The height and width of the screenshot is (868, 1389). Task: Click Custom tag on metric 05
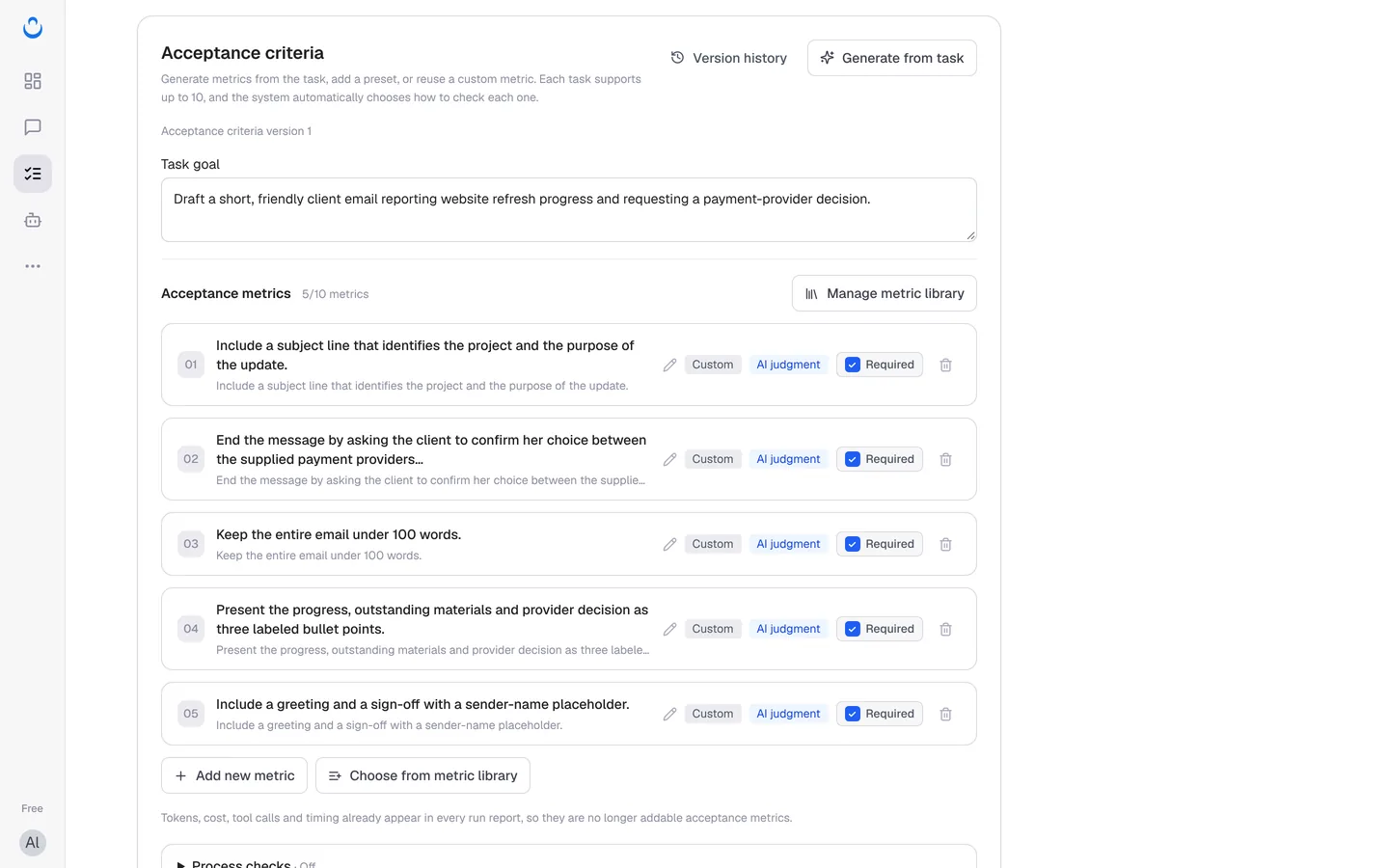pos(713,714)
